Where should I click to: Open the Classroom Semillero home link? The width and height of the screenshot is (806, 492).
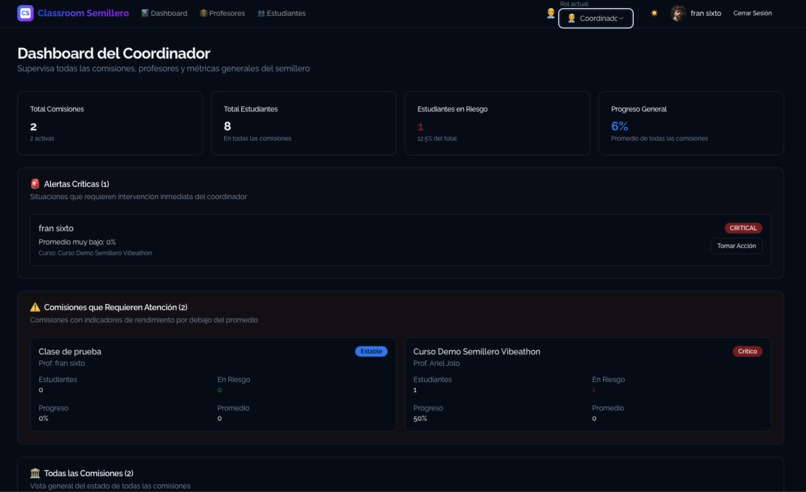point(83,13)
